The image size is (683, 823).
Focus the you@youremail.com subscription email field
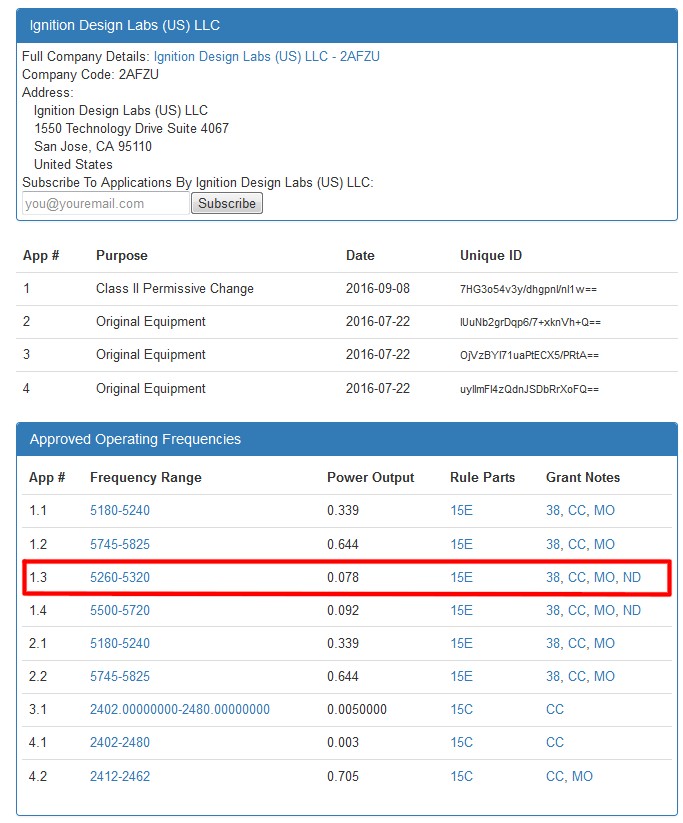tap(106, 203)
